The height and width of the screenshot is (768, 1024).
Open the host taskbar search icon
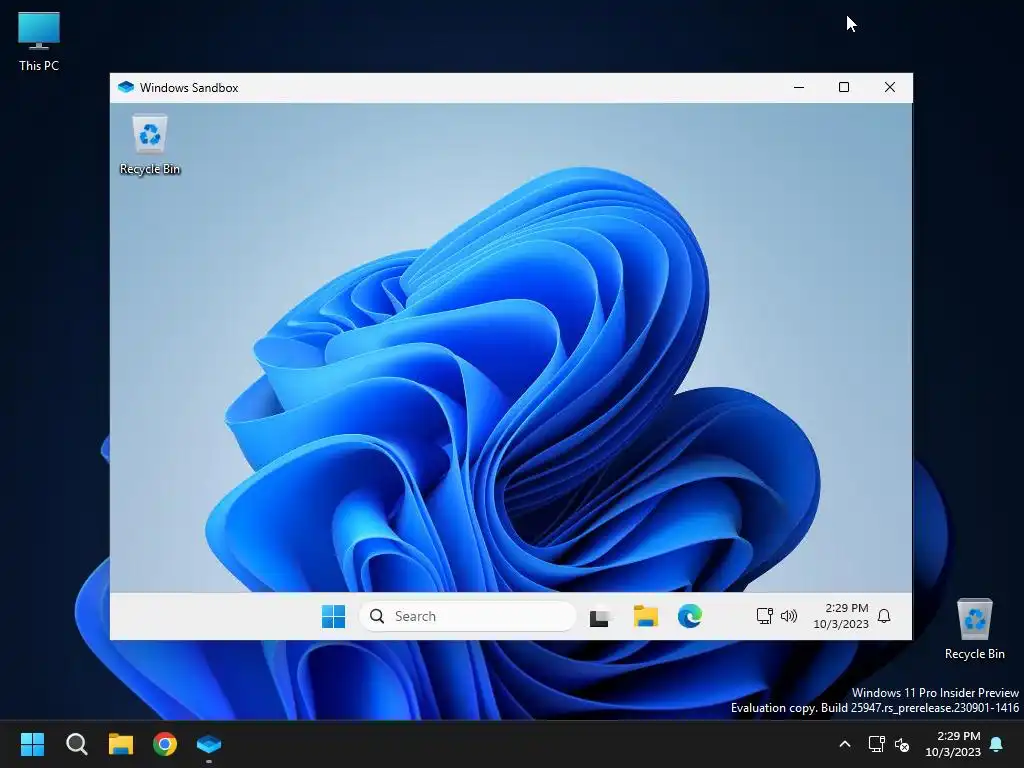[x=76, y=744]
